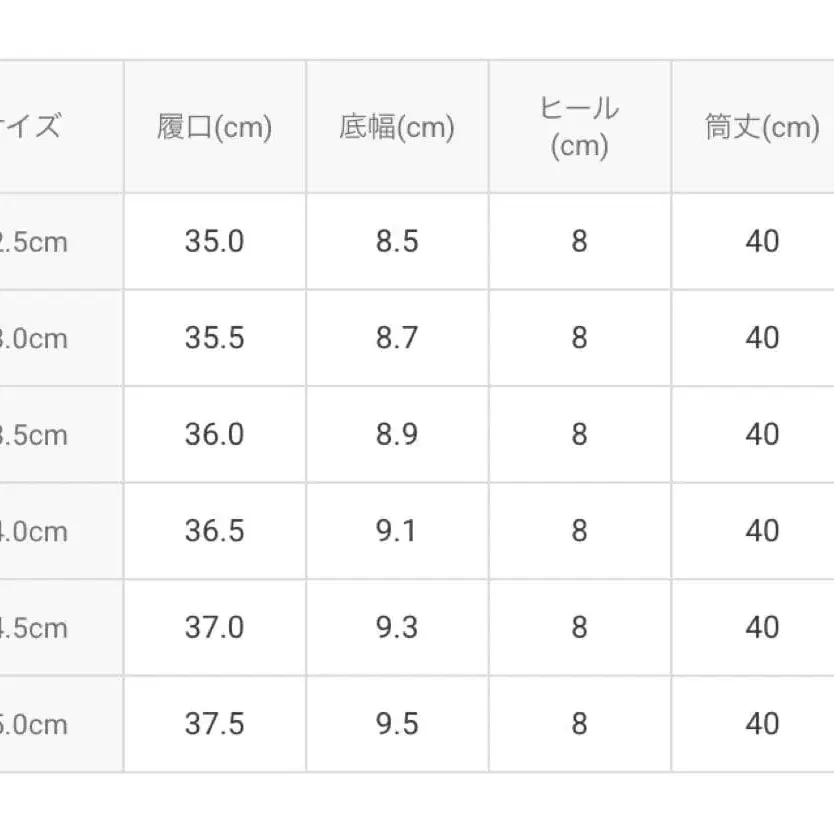This screenshot has width=834, height=834.
Task: Click the 履口(cm) column header
Action: tap(214, 128)
